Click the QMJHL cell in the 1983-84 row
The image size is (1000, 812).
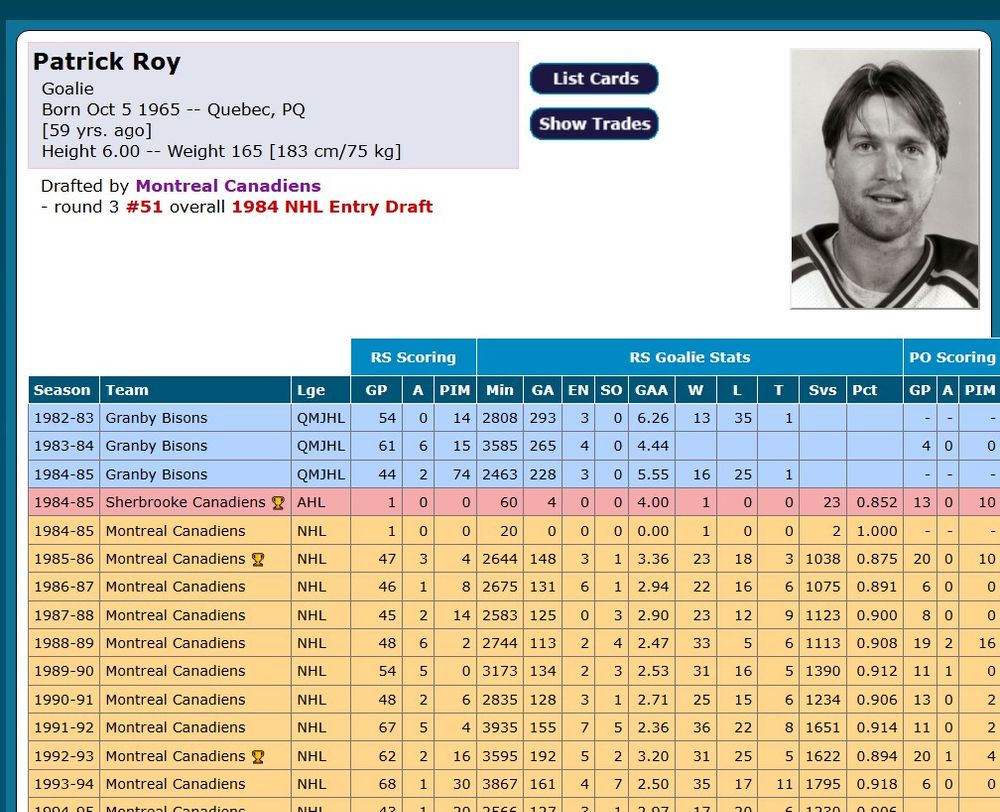[x=321, y=446]
